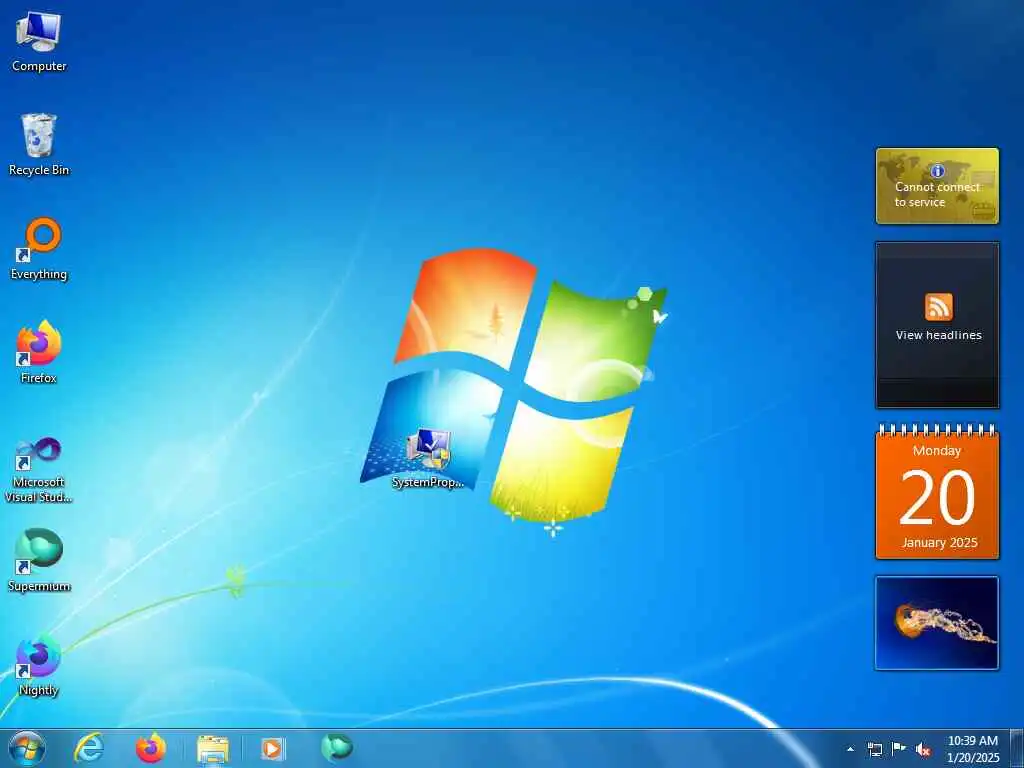Select the Firefox desktop shortcut
This screenshot has width=1024, height=768.
pos(39,353)
